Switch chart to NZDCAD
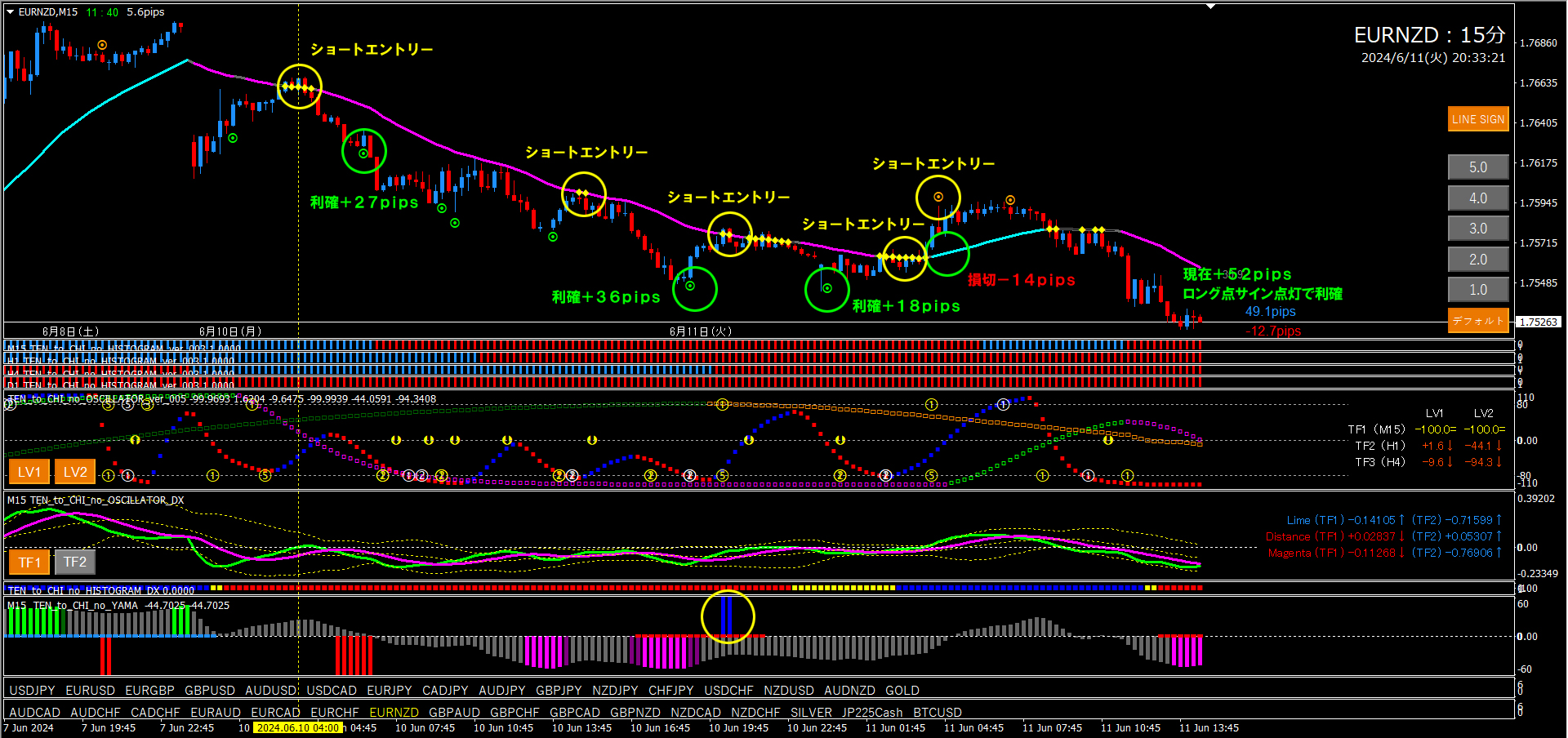 [x=696, y=713]
